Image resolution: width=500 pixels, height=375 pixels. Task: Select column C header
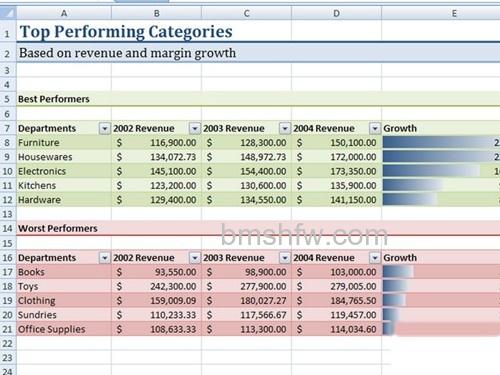pyautogui.click(x=246, y=13)
